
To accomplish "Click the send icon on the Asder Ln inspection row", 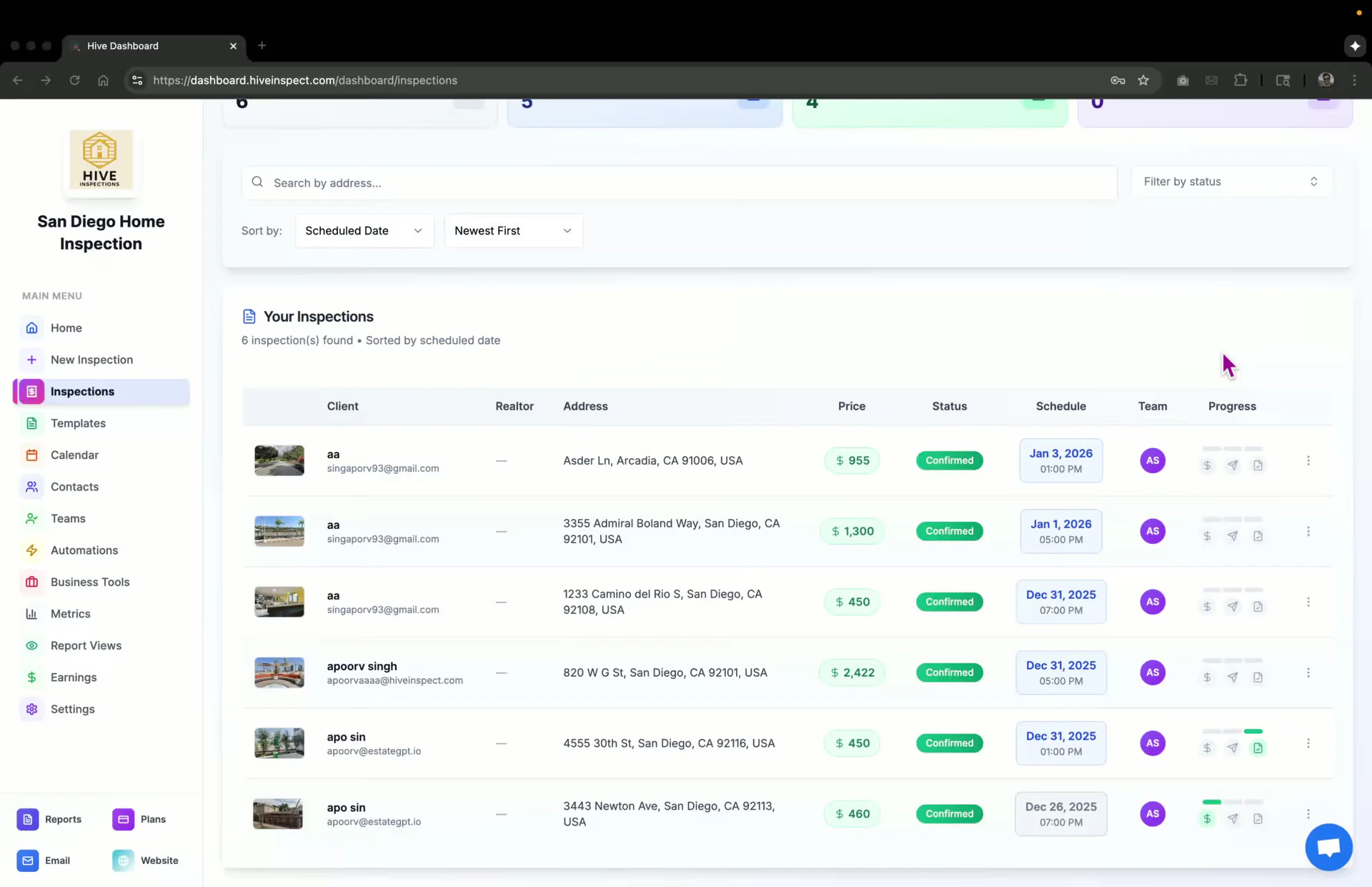I will coord(1233,465).
